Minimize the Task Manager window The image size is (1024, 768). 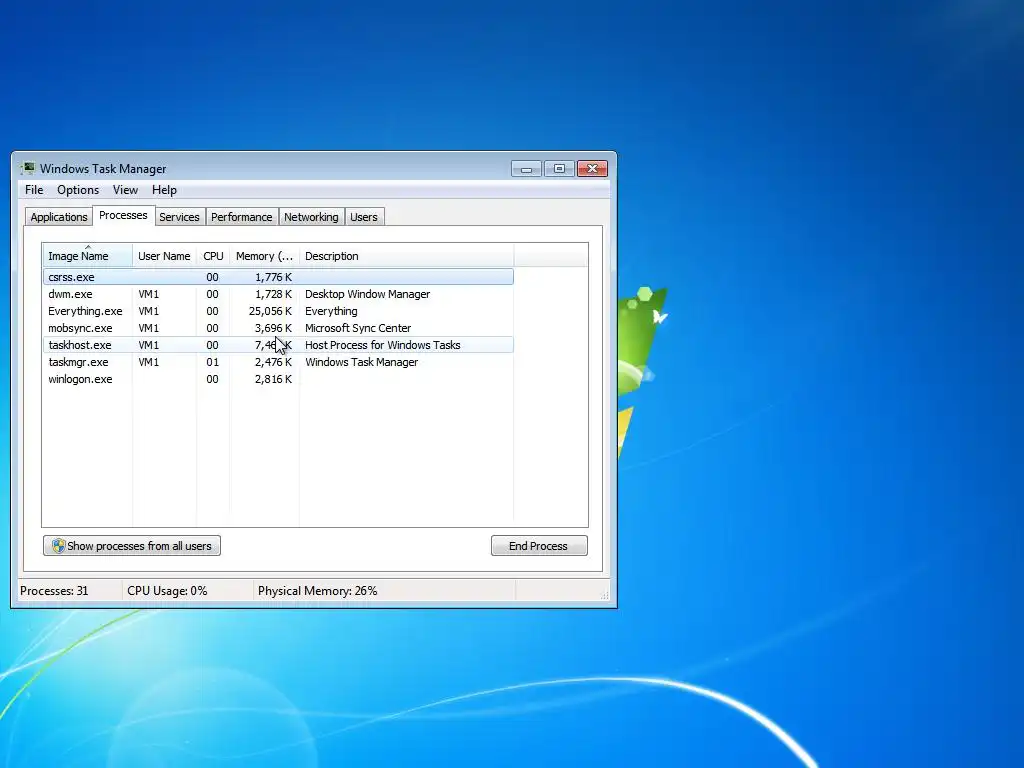[526, 169]
